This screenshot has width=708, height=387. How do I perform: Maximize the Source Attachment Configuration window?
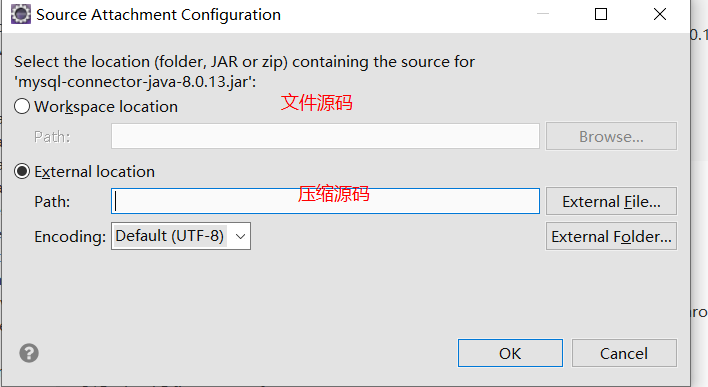601,14
